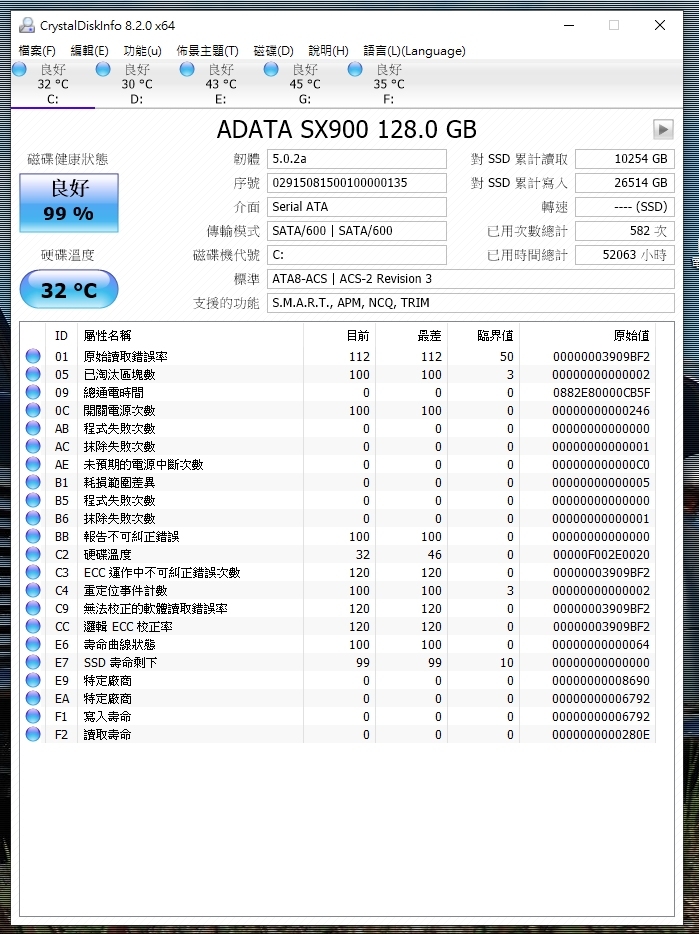Click the 32 °C temperature indicator
699x934 pixels.
(x=69, y=290)
